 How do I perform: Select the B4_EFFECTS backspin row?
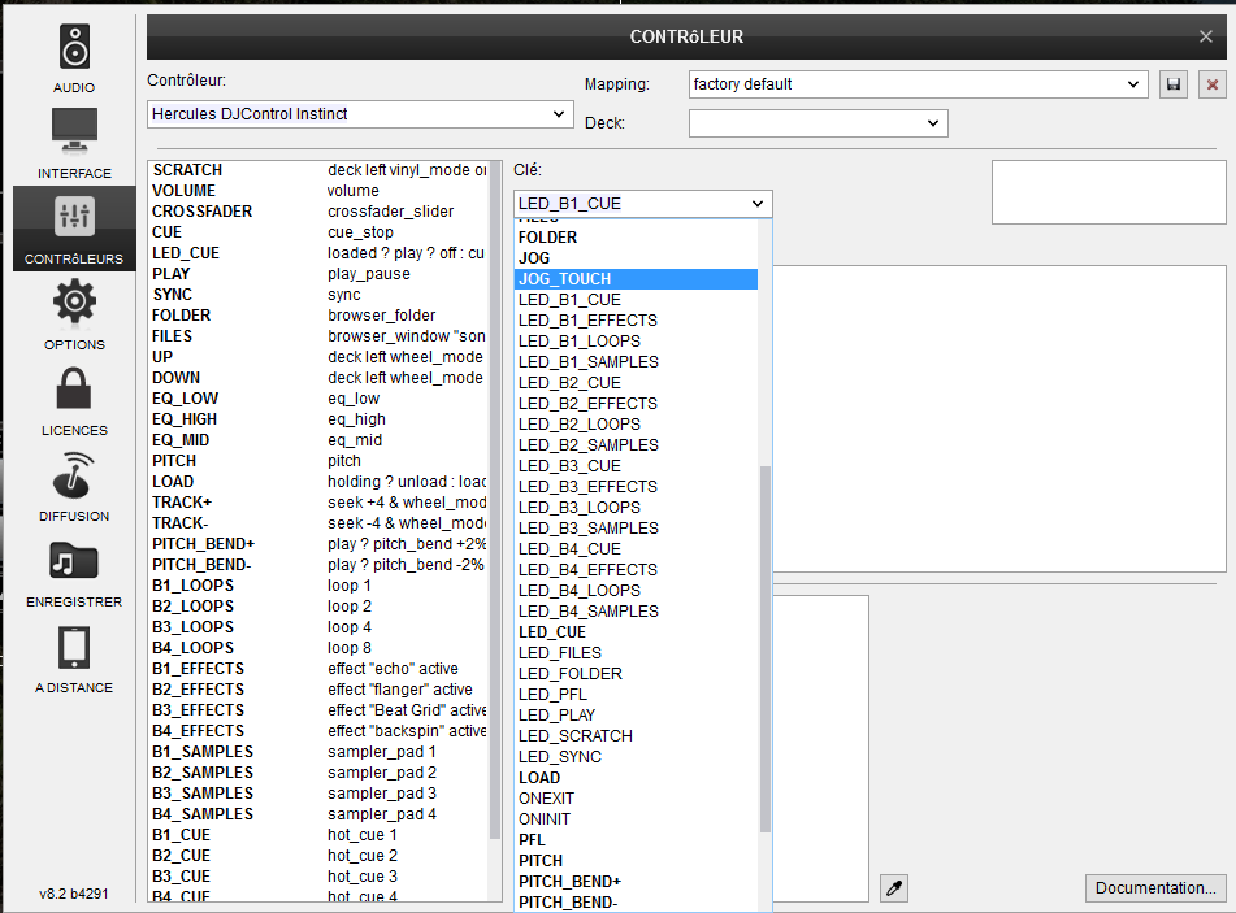point(318,731)
